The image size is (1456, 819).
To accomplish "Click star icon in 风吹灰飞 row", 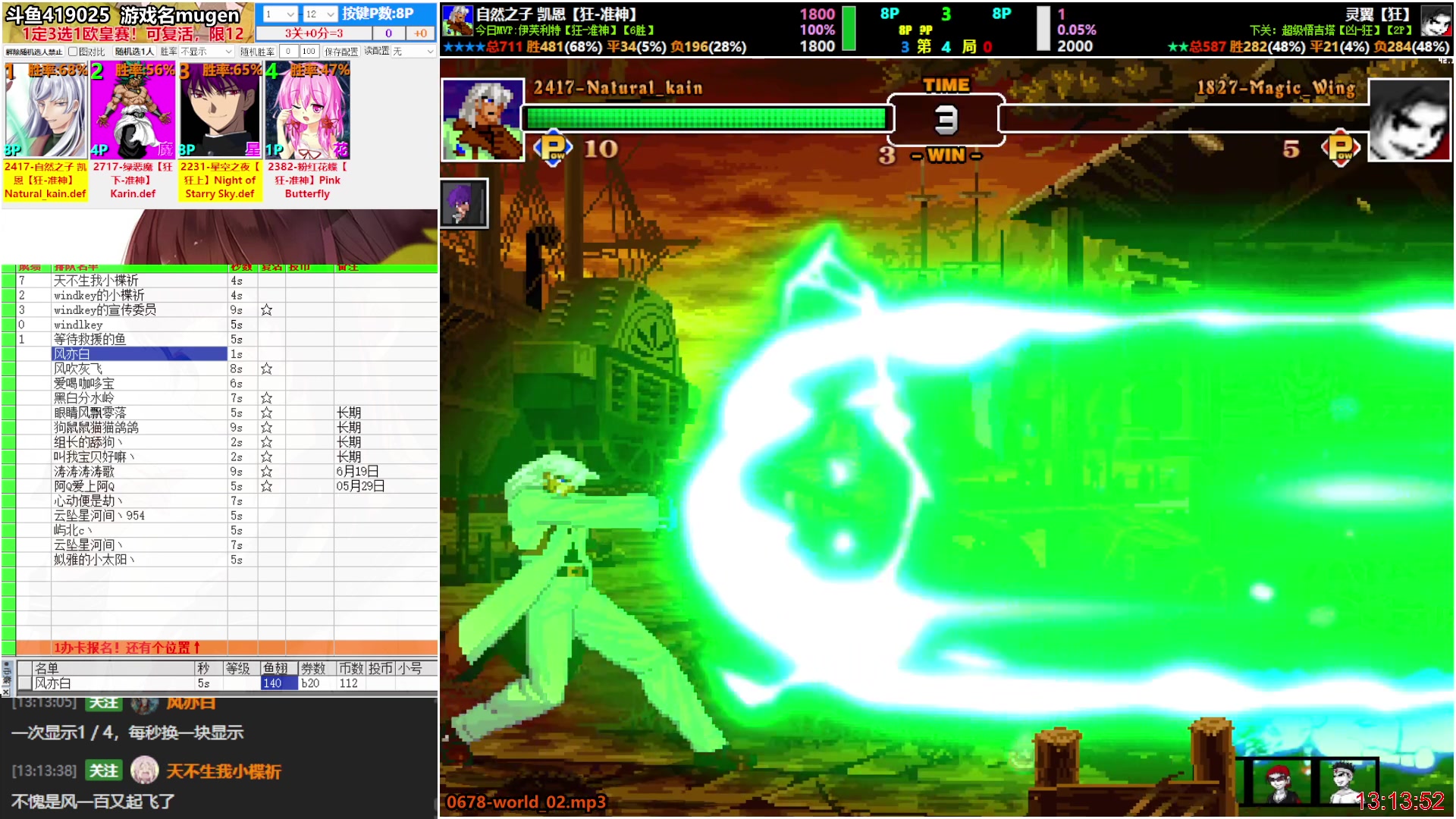I will [266, 369].
